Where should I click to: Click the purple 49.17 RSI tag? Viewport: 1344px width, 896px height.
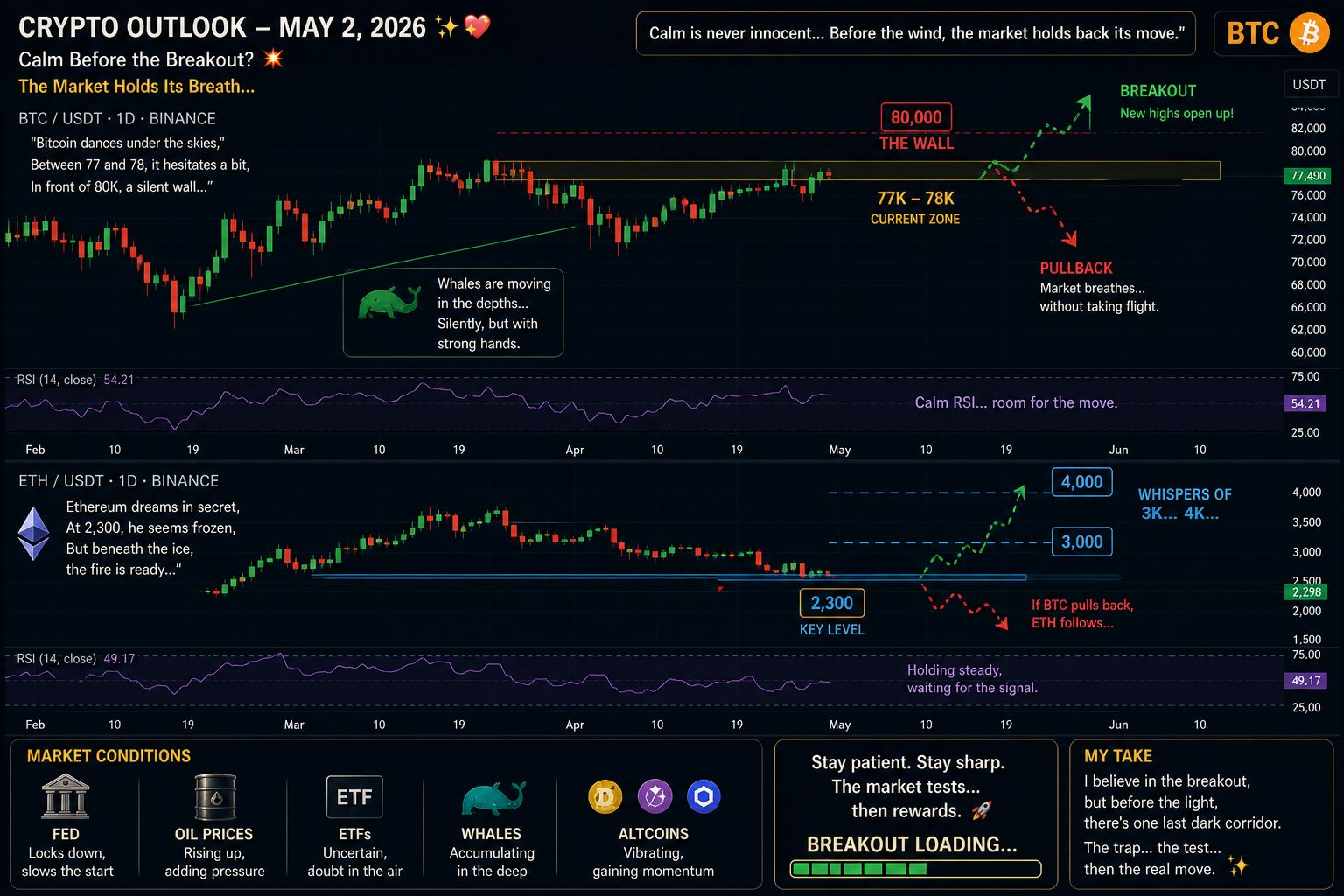pos(1305,680)
